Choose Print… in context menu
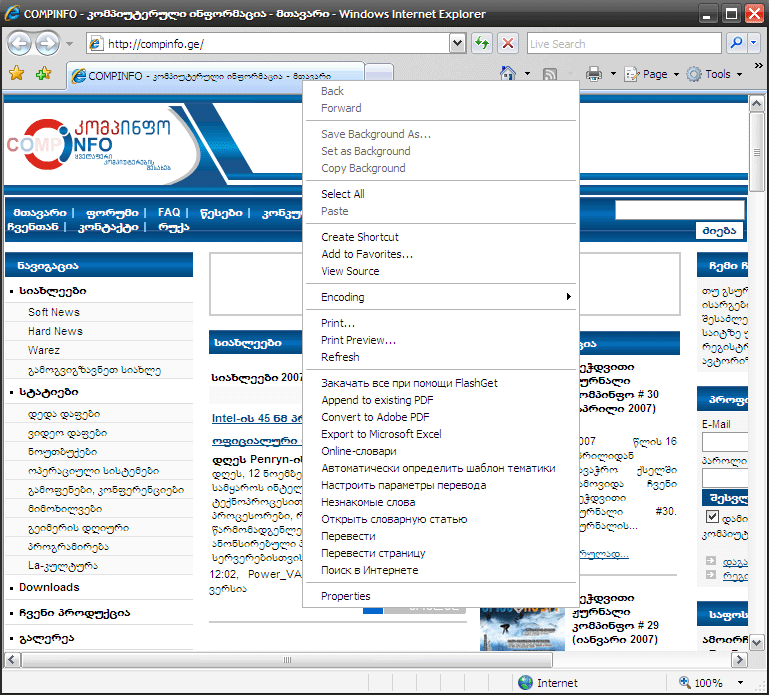 point(337,323)
